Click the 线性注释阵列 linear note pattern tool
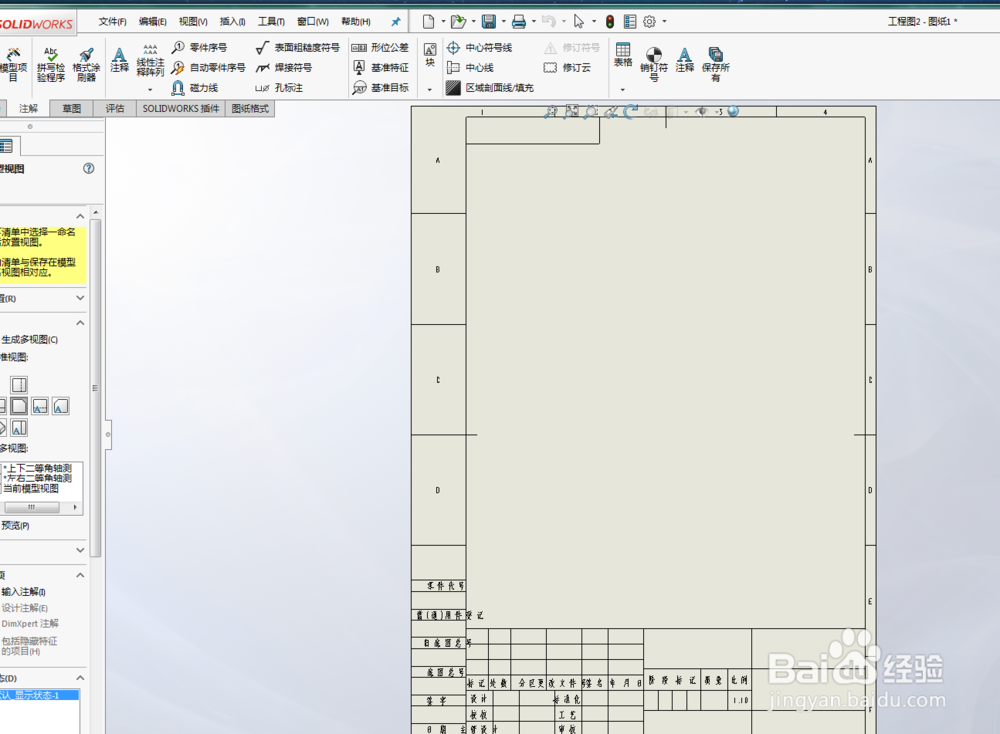Image resolution: width=1000 pixels, height=734 pixels. click(151, 61)
